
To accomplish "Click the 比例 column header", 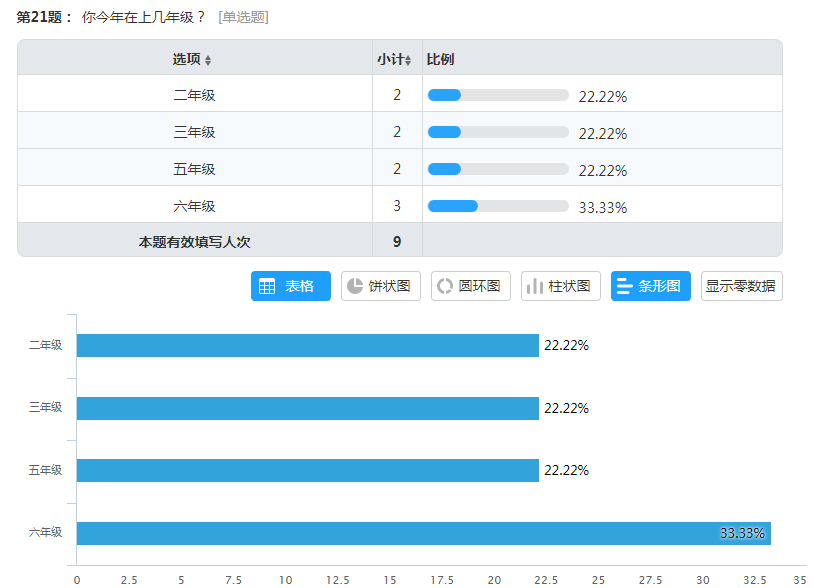I will point(440,59).
